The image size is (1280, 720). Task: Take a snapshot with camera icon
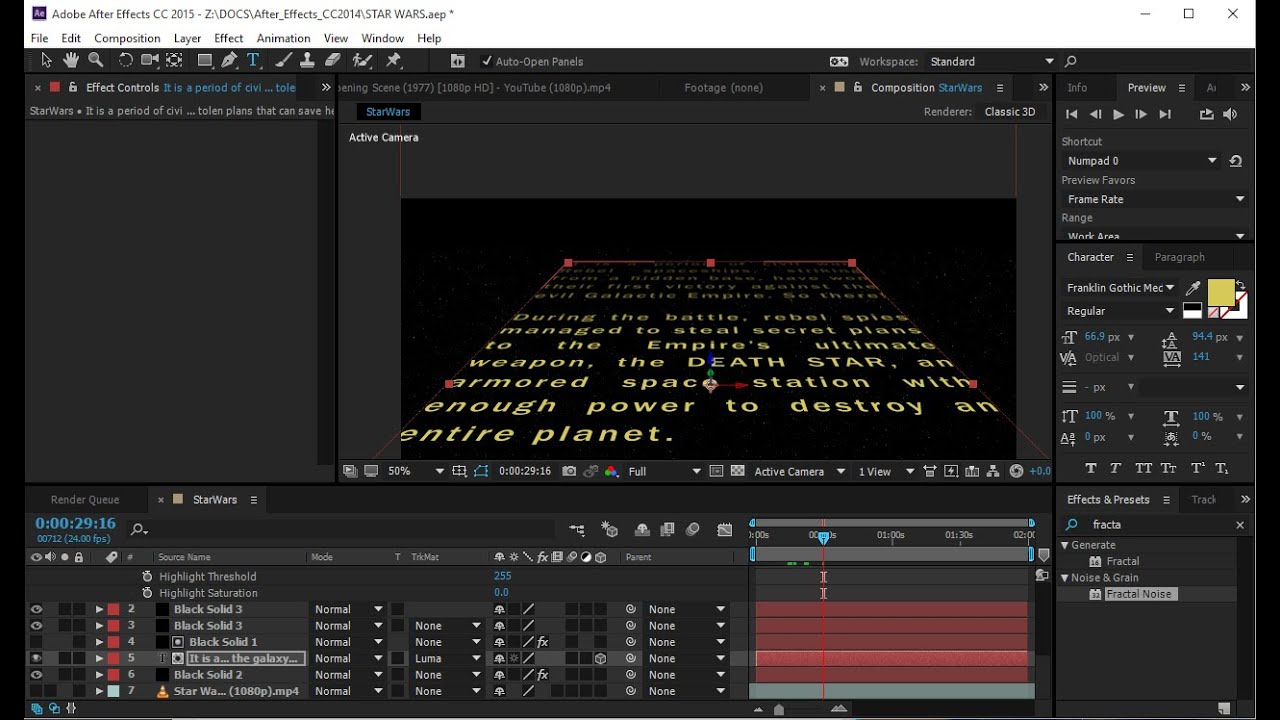[x=569, y=471]
